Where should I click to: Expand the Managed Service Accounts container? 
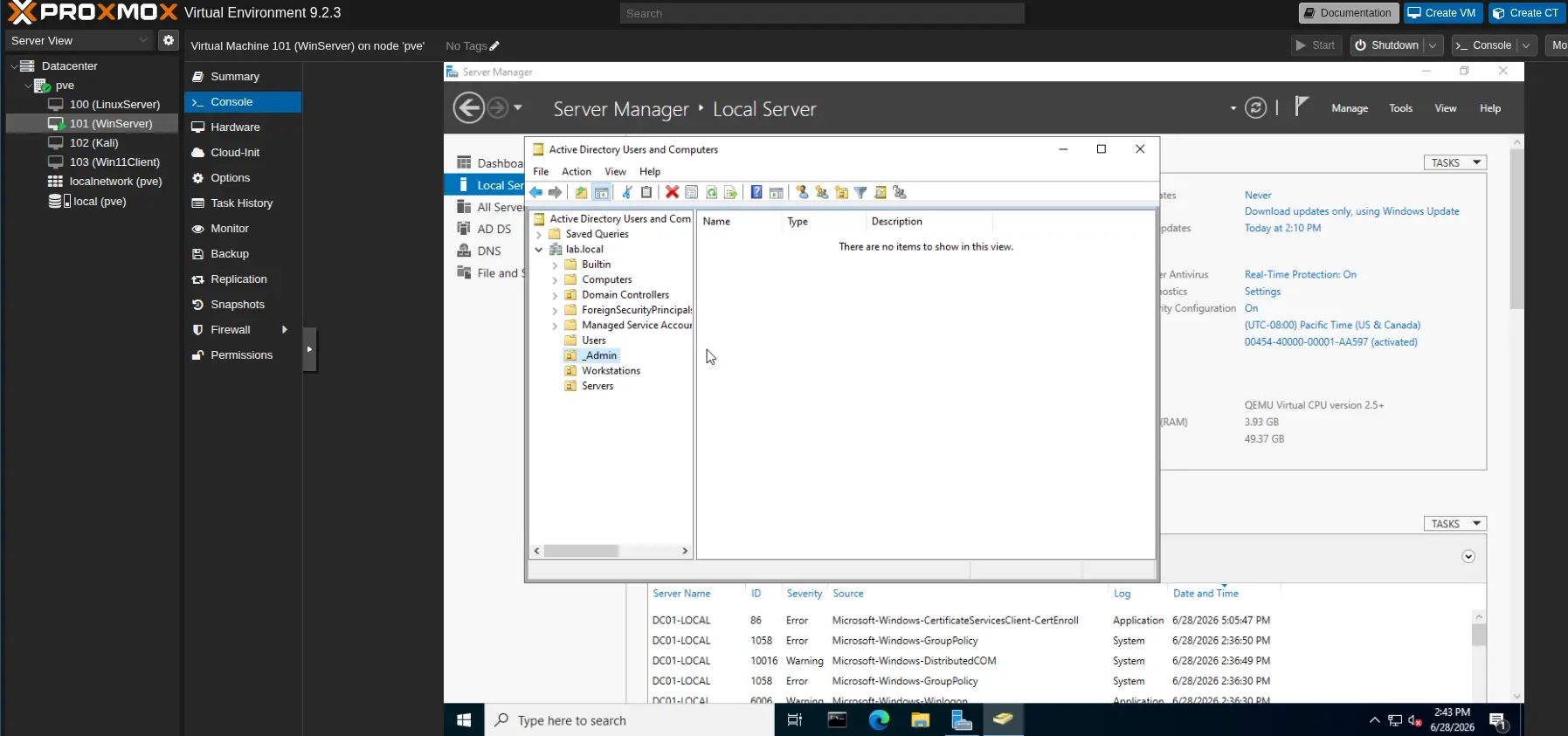(555, 326)
